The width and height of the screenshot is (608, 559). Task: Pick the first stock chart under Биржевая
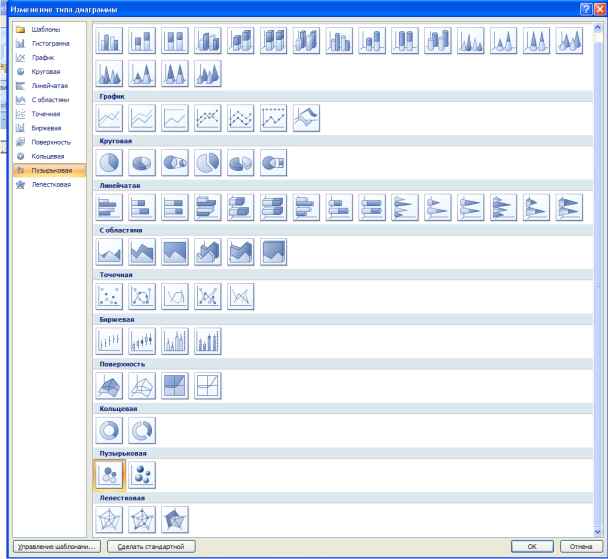click(x=109, y=341)
